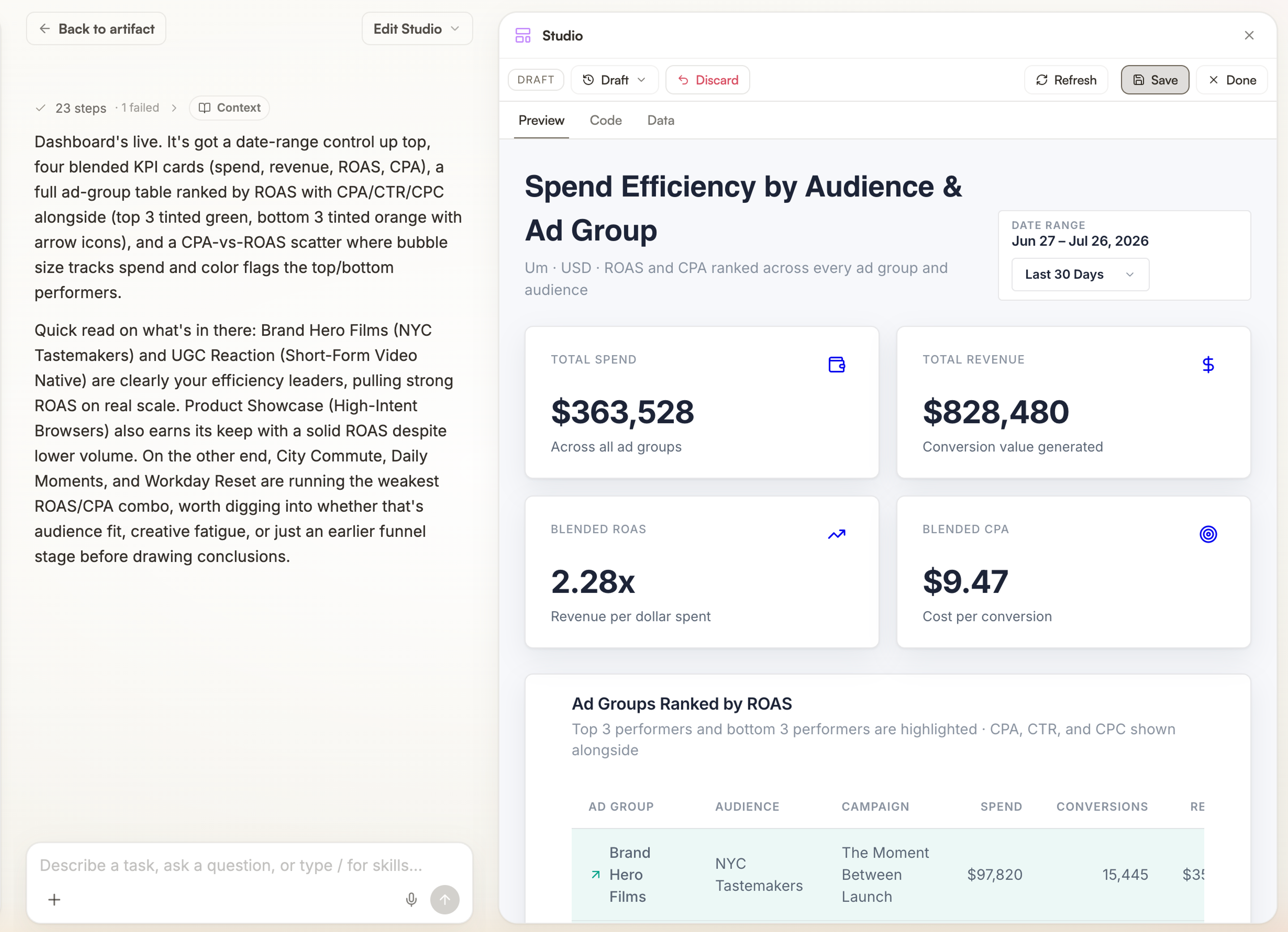Close the Studio panel
1288x932 pixels.
coord(1249,35)
